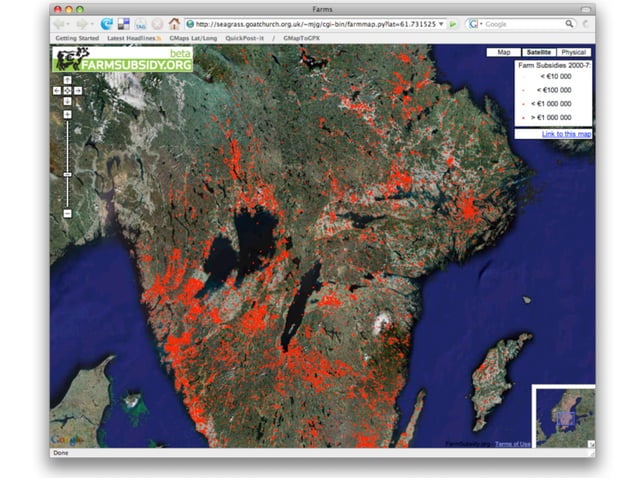Reload the page with the refresh icon

point(106,23)
